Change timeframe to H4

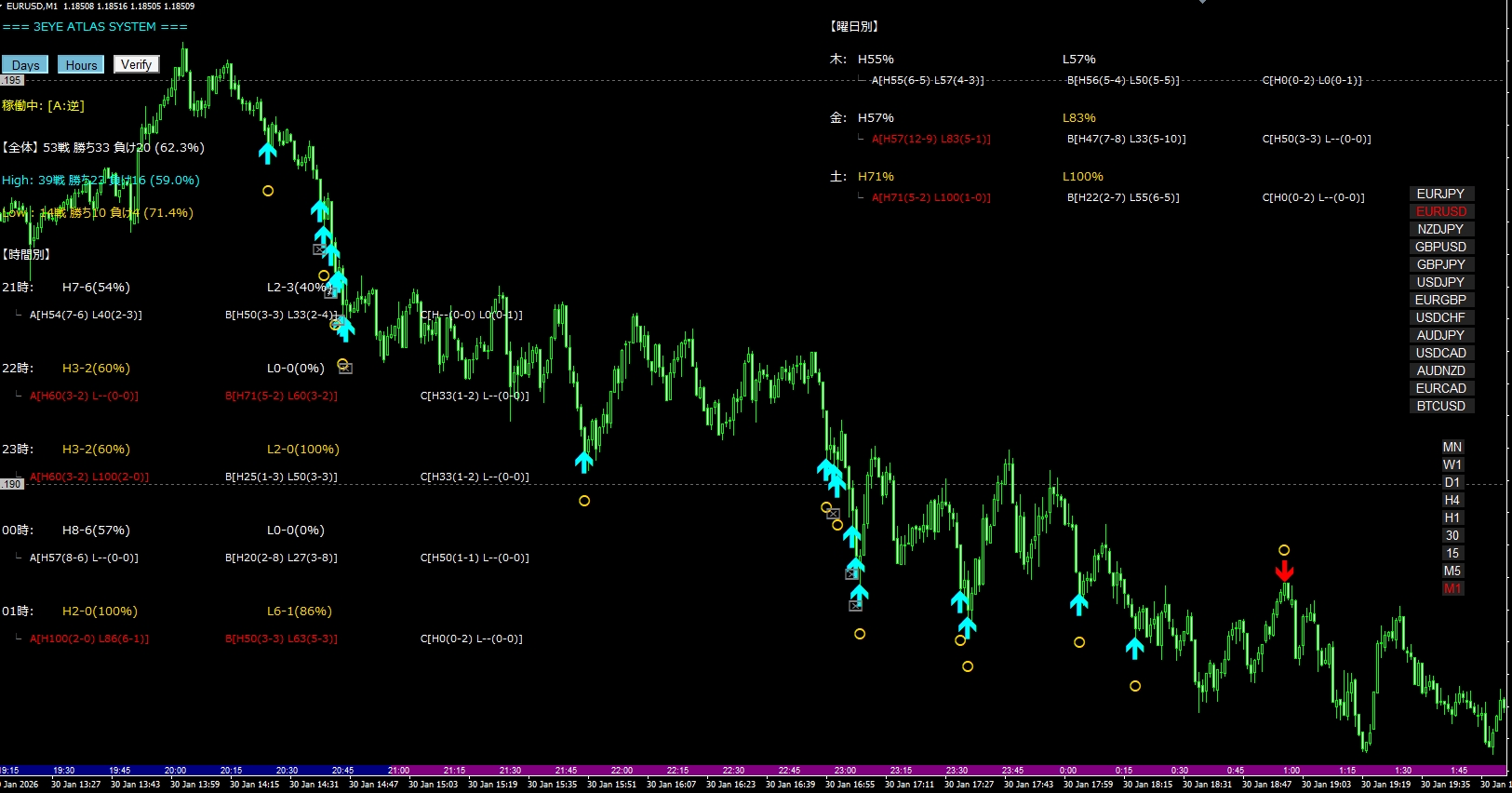(x=1452, y=500)
